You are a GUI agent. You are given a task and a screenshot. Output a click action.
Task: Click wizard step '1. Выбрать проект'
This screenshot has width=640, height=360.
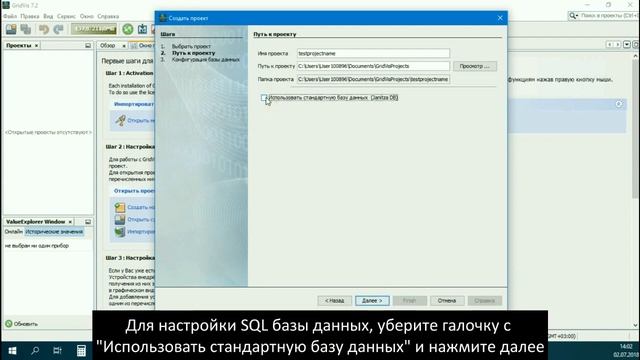pos(191,47)
